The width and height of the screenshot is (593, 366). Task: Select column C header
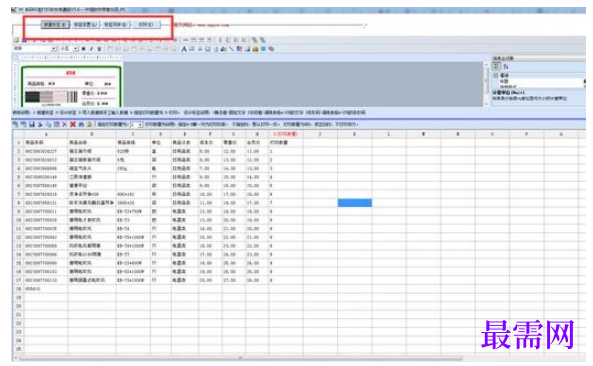point(133,134)
